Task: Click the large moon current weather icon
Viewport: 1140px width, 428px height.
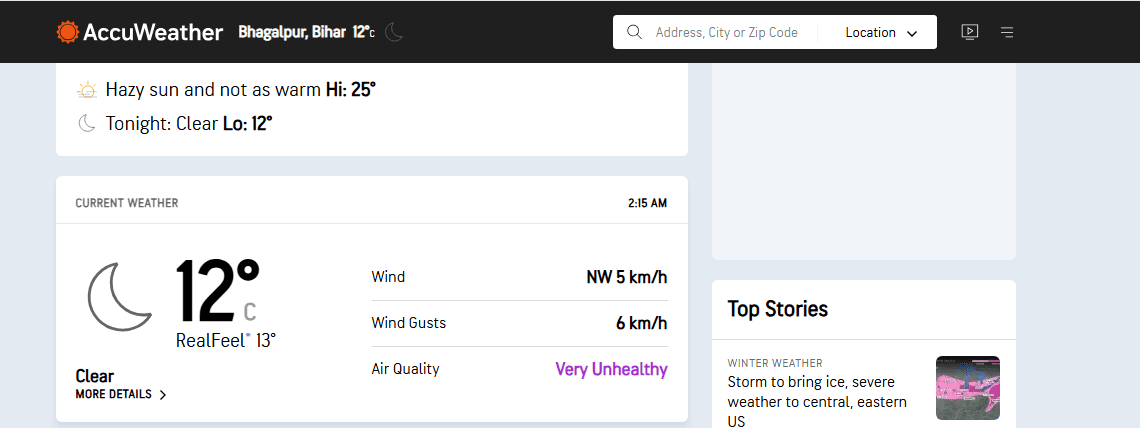Action: click(x=118, y=297)
